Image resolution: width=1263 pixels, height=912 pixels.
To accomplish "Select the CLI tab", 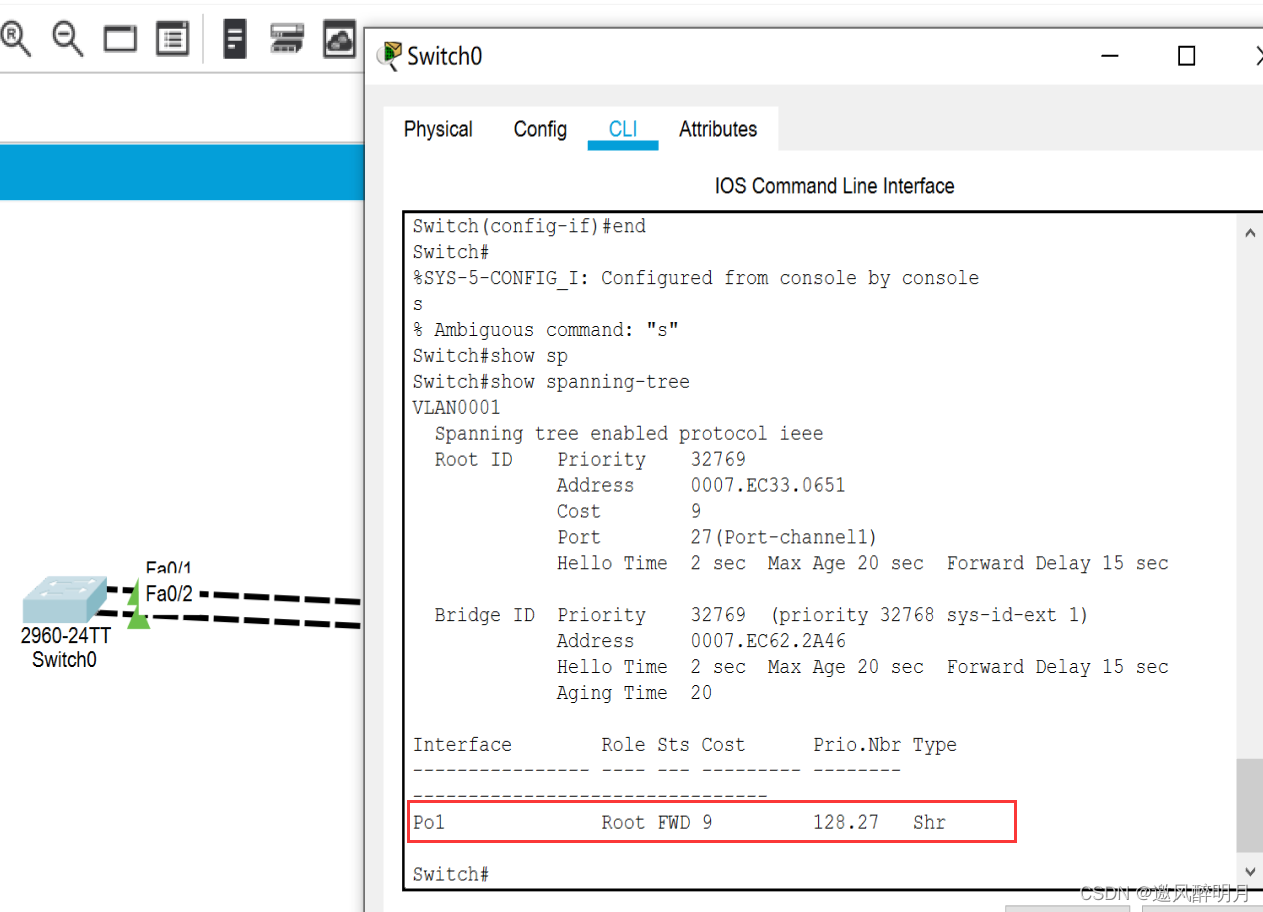I will point(623,129).
